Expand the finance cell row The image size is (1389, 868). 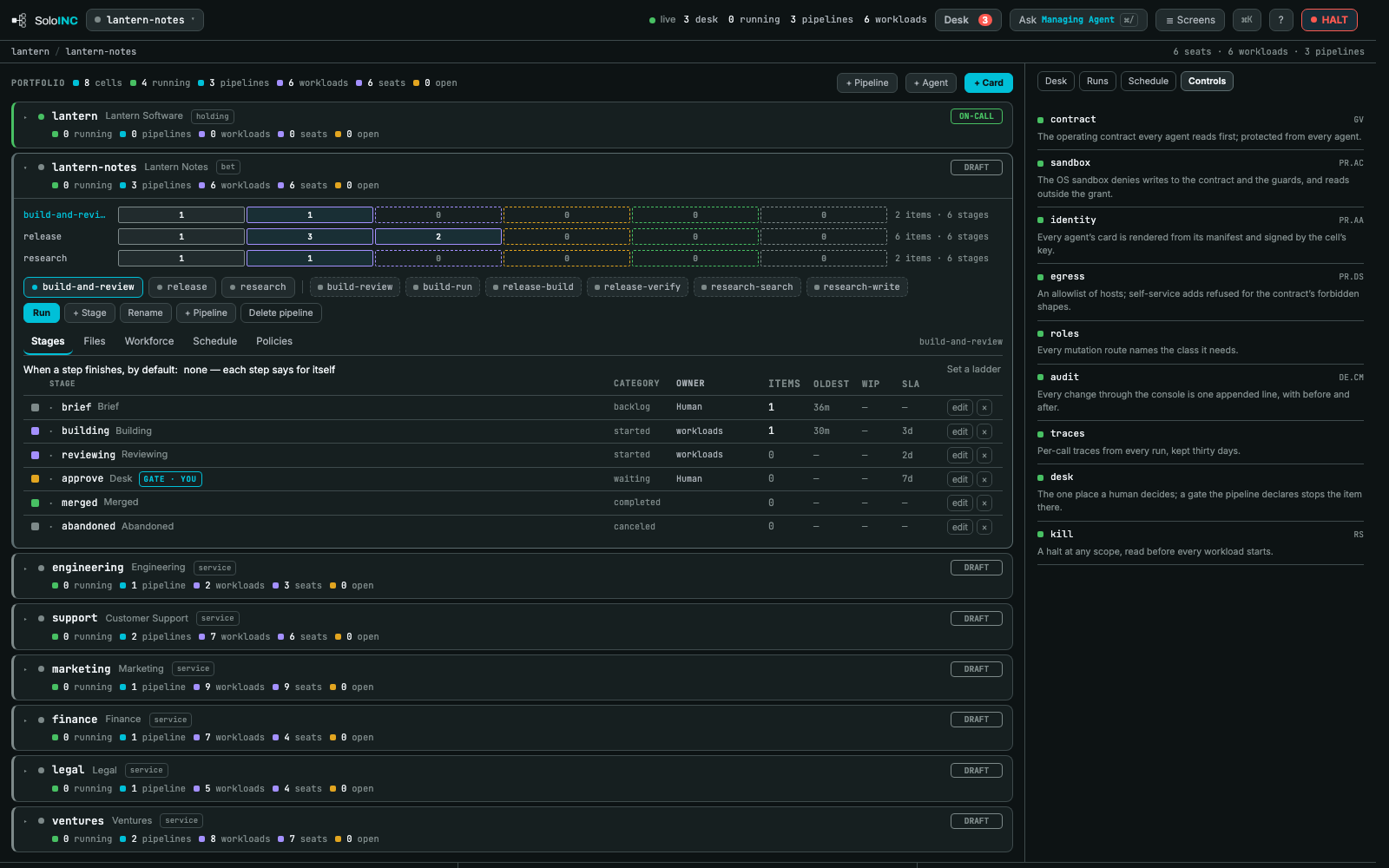pos(26,720)
